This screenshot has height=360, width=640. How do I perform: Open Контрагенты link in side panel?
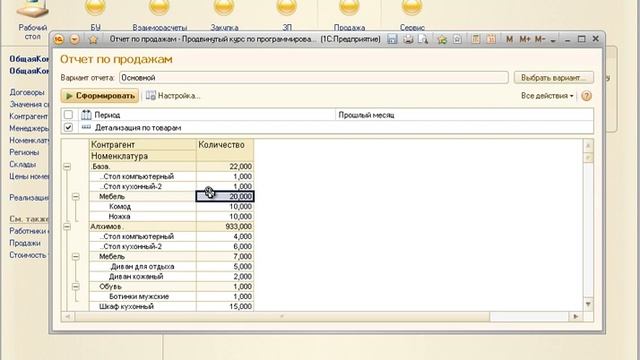point(29,116)
